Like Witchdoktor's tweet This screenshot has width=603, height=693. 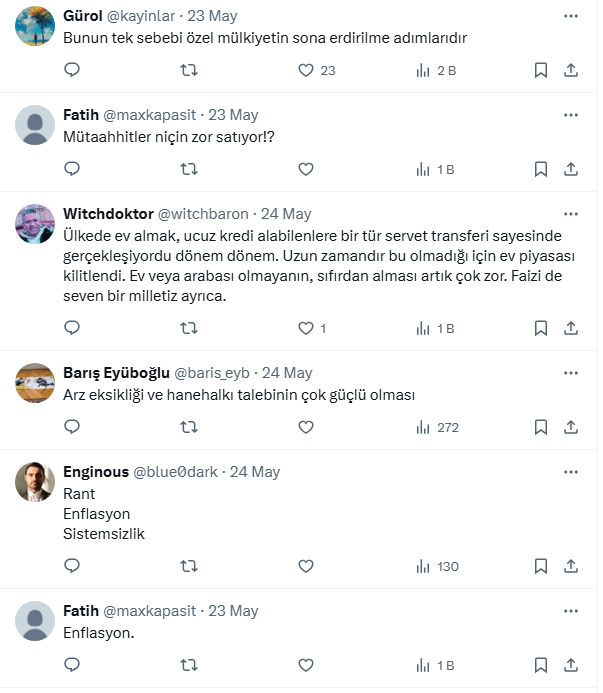(x=307, y=328)
